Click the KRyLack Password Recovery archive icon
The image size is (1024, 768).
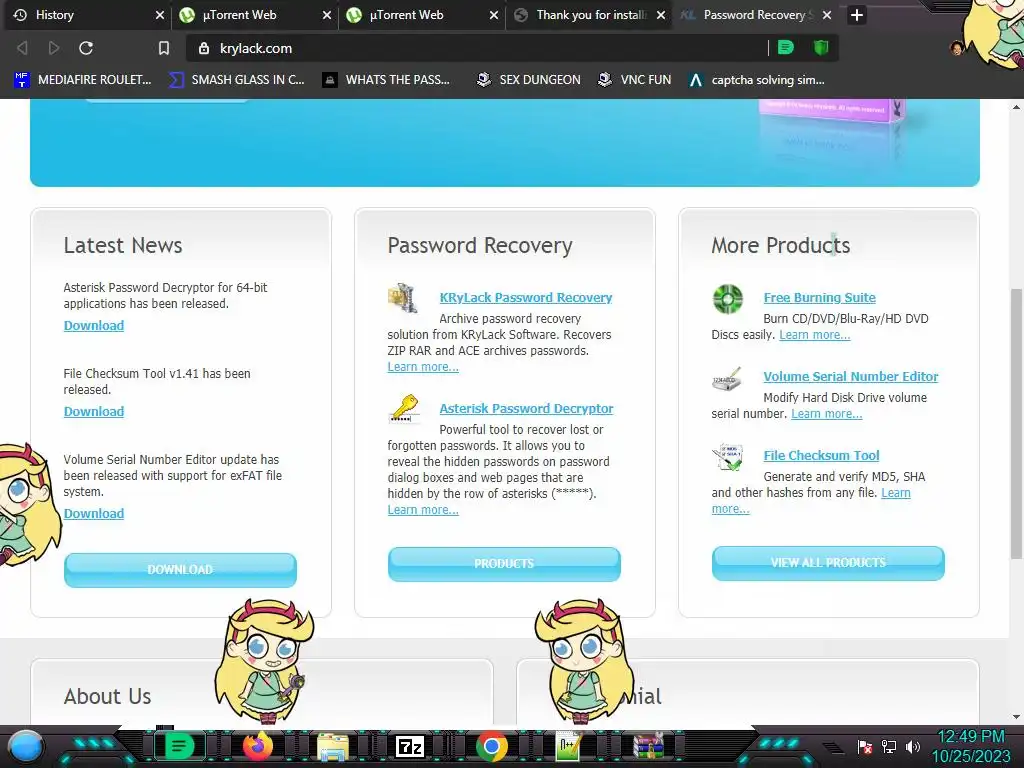[403, 298]
